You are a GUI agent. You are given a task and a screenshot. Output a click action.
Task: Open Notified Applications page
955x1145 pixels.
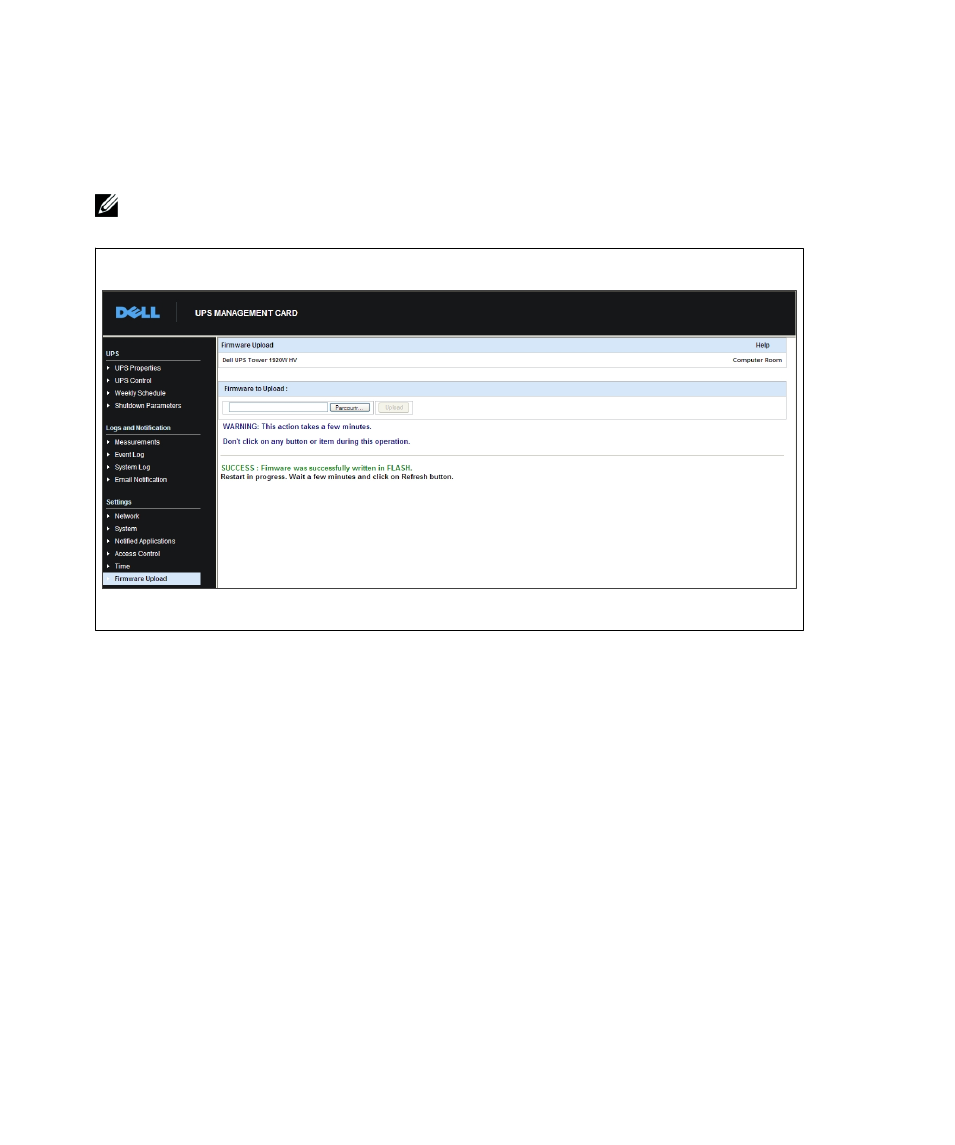[x=145, y=541]
